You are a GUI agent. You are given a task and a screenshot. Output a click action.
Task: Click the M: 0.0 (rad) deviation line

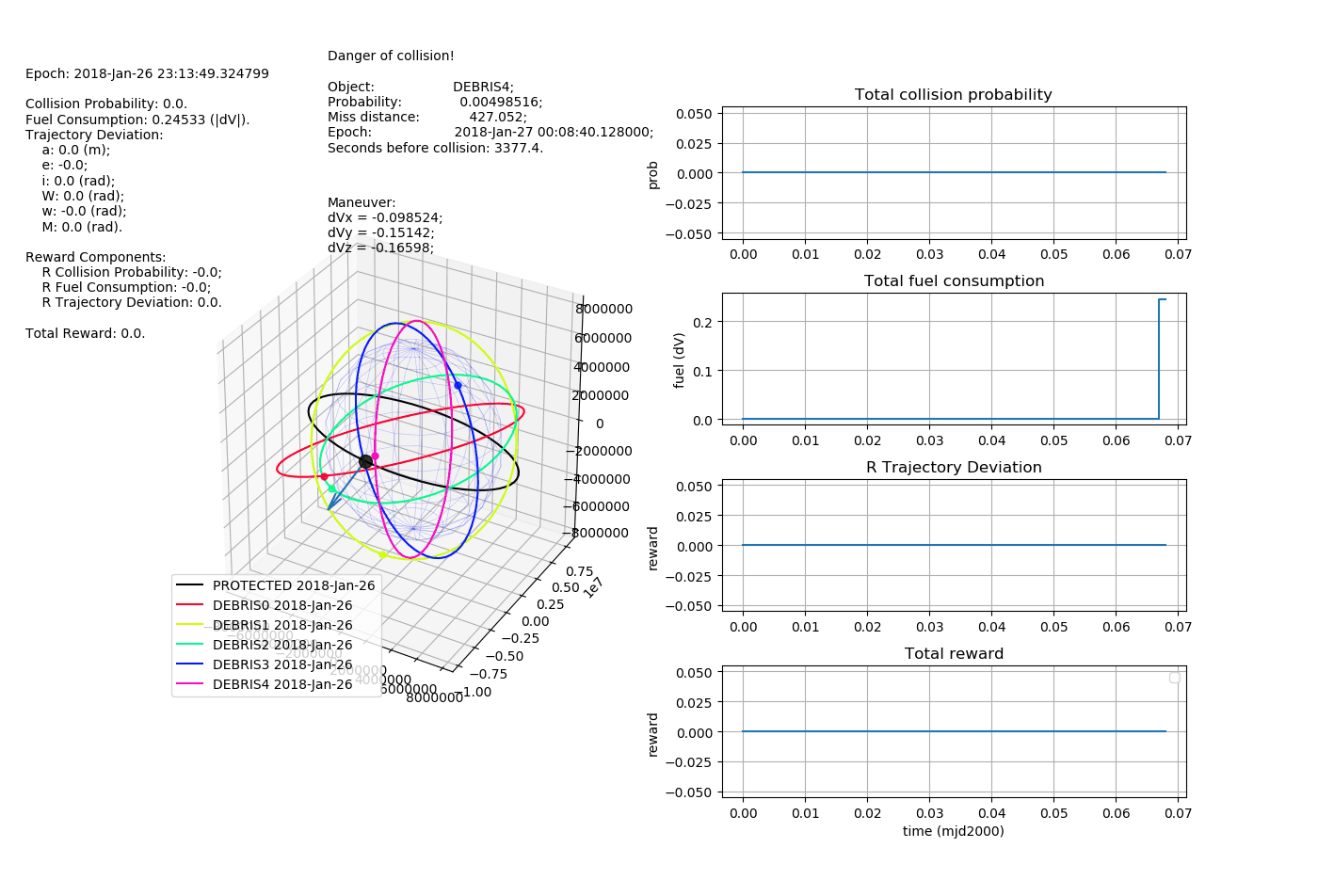(82, 227)
